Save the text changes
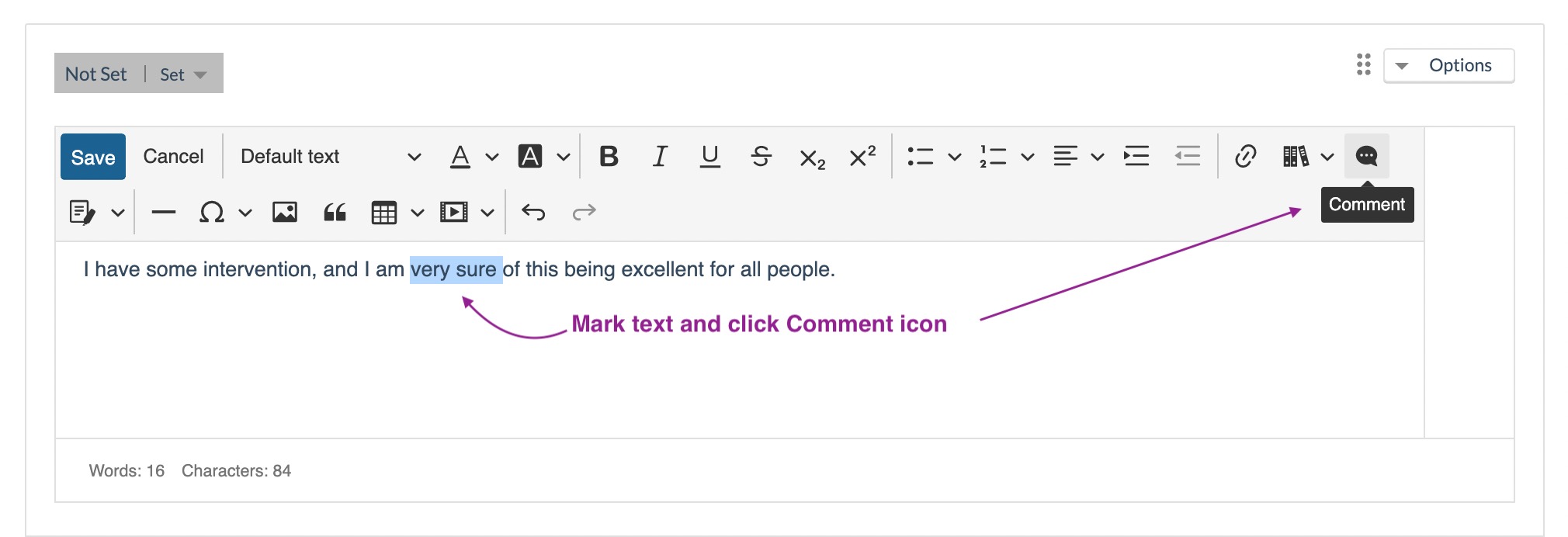 coord(93,157)
